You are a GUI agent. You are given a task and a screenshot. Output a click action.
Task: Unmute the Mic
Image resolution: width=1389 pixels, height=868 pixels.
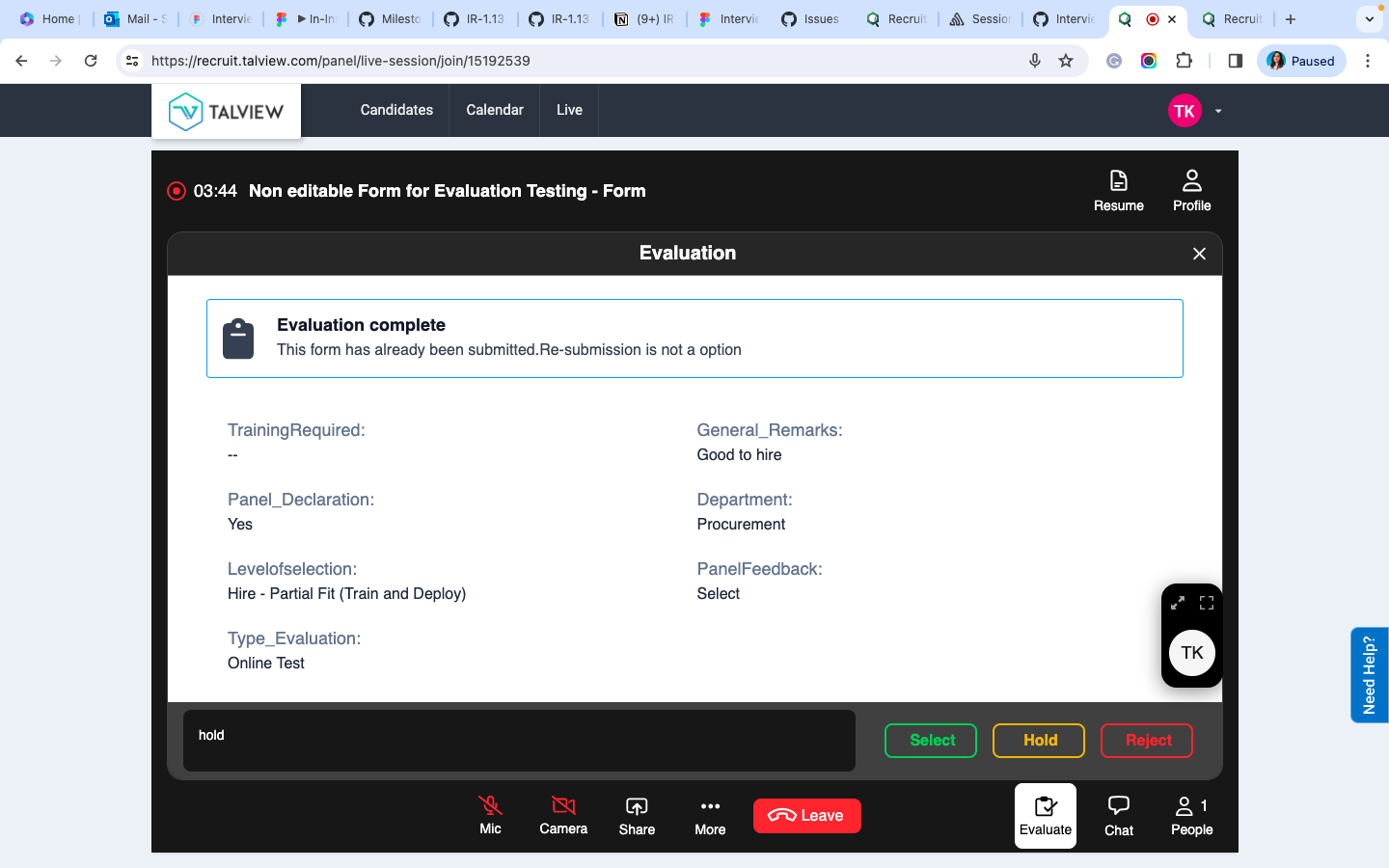[490, 815]
